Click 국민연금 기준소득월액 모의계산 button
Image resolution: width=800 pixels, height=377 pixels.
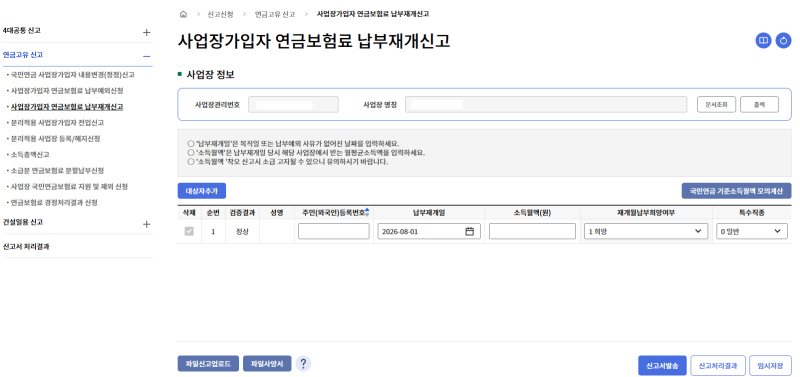[x=736, y=191]
